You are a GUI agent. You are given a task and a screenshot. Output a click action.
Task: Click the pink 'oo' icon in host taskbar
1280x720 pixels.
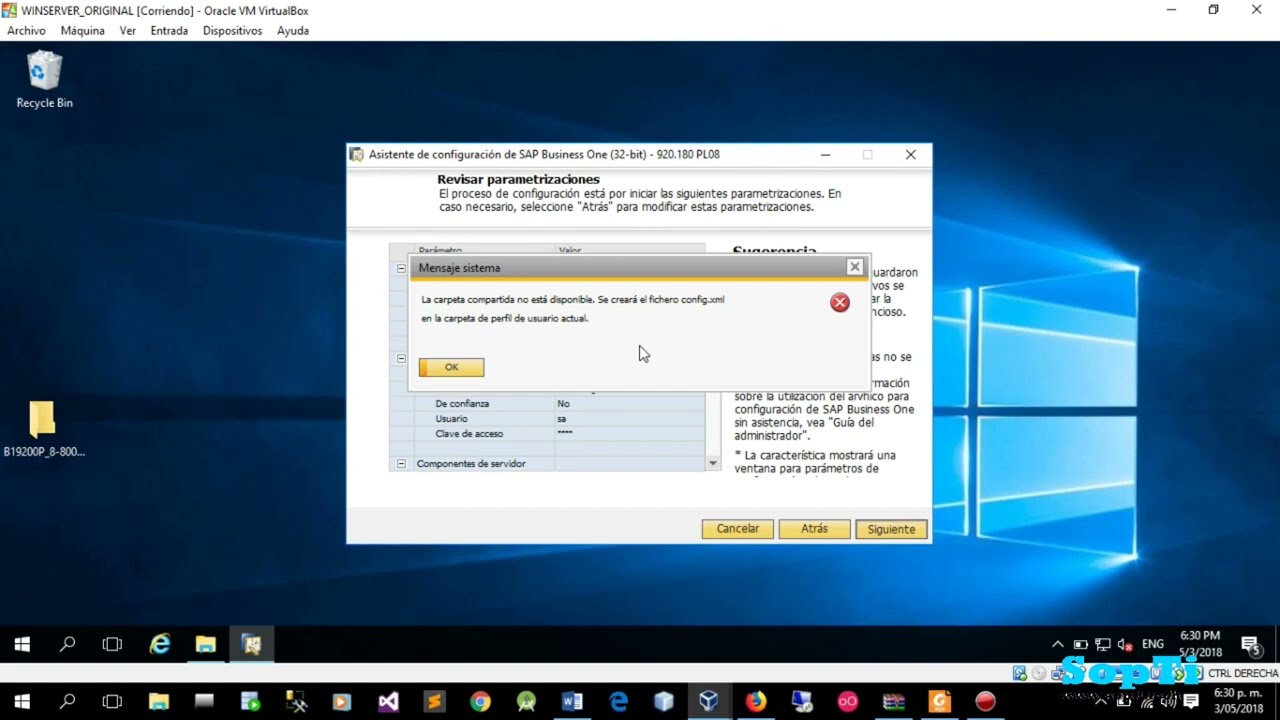848,701
